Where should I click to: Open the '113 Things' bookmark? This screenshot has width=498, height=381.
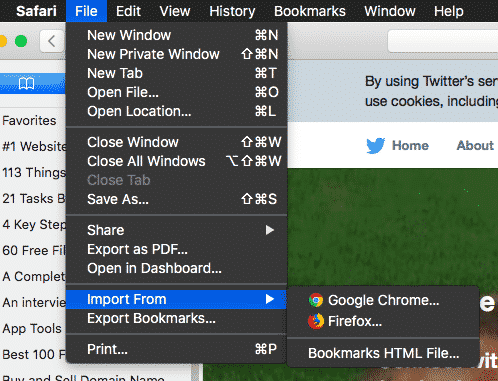tap(34, 172)
